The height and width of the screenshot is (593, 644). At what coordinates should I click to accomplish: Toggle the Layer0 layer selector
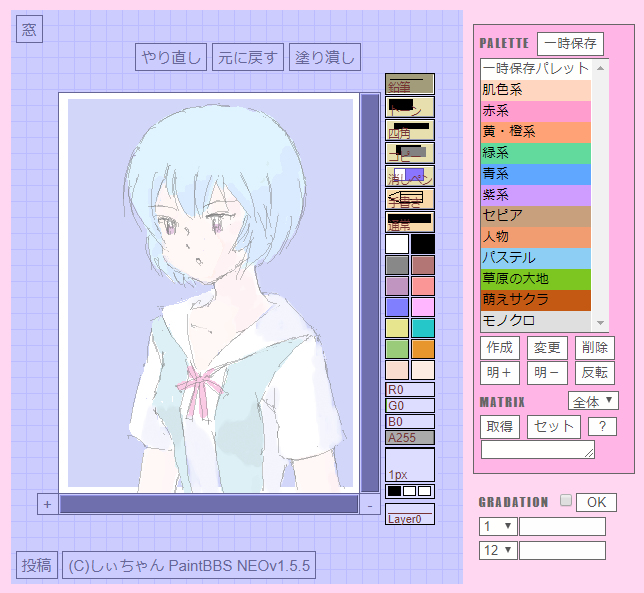tap(409, 514)
